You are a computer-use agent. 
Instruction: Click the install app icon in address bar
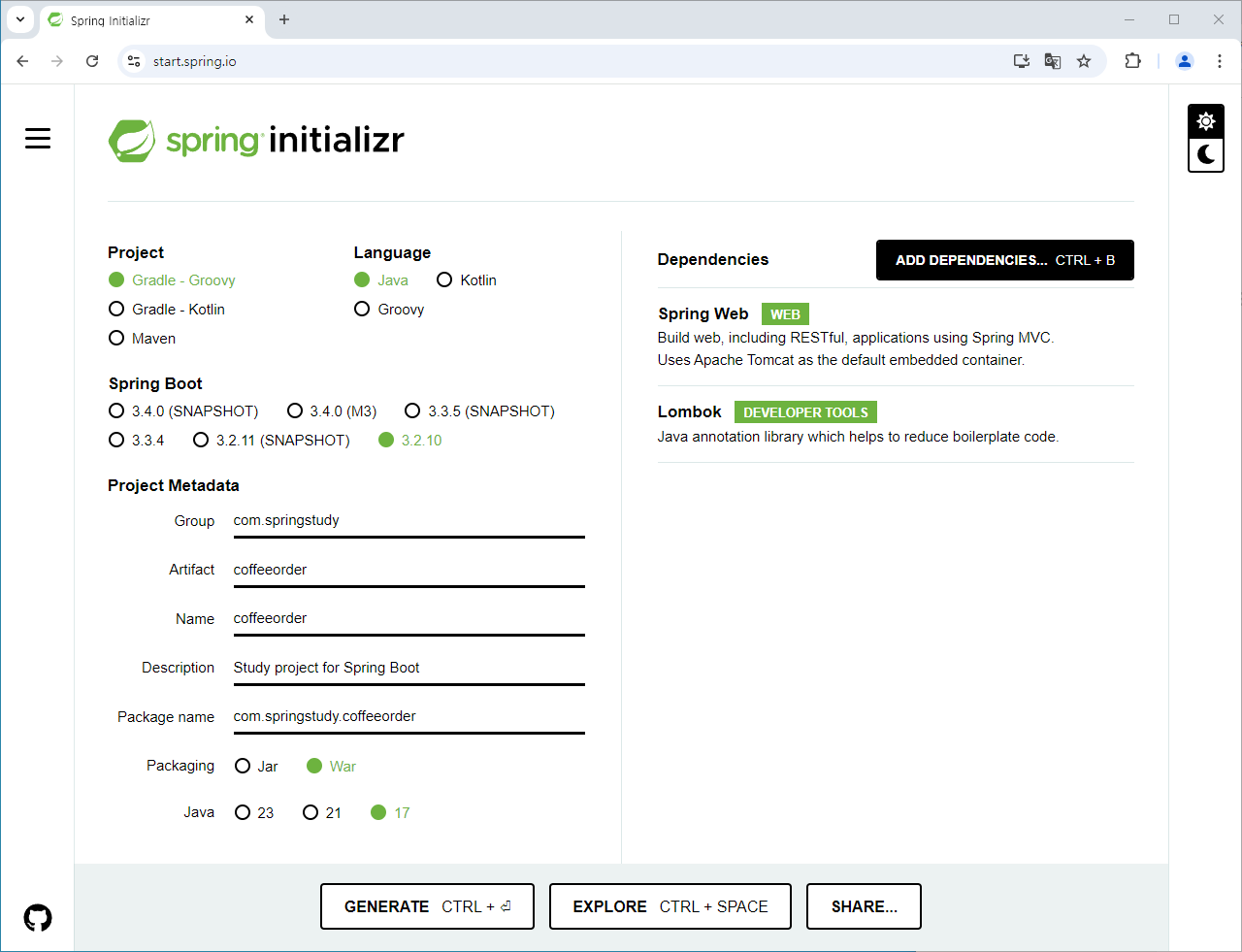pyautogui.click(x=1022, y=61)
